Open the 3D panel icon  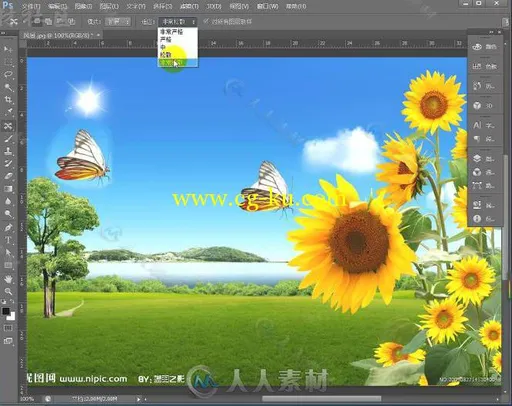[477, 106]
